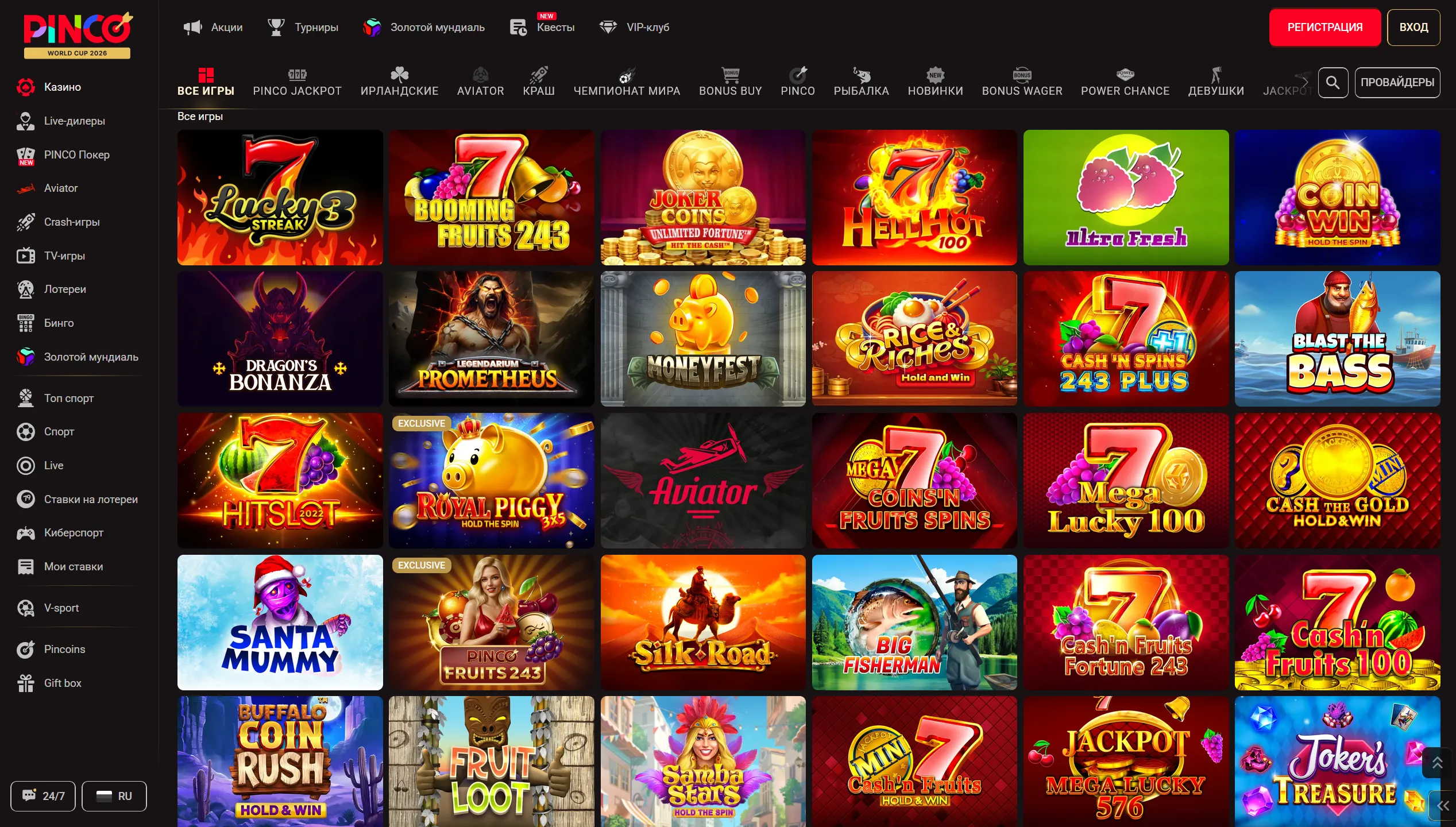This screenshot has height=827, width=1456.
Task: Click the trophy icon beside Турниры
Action: pos(276,27)
